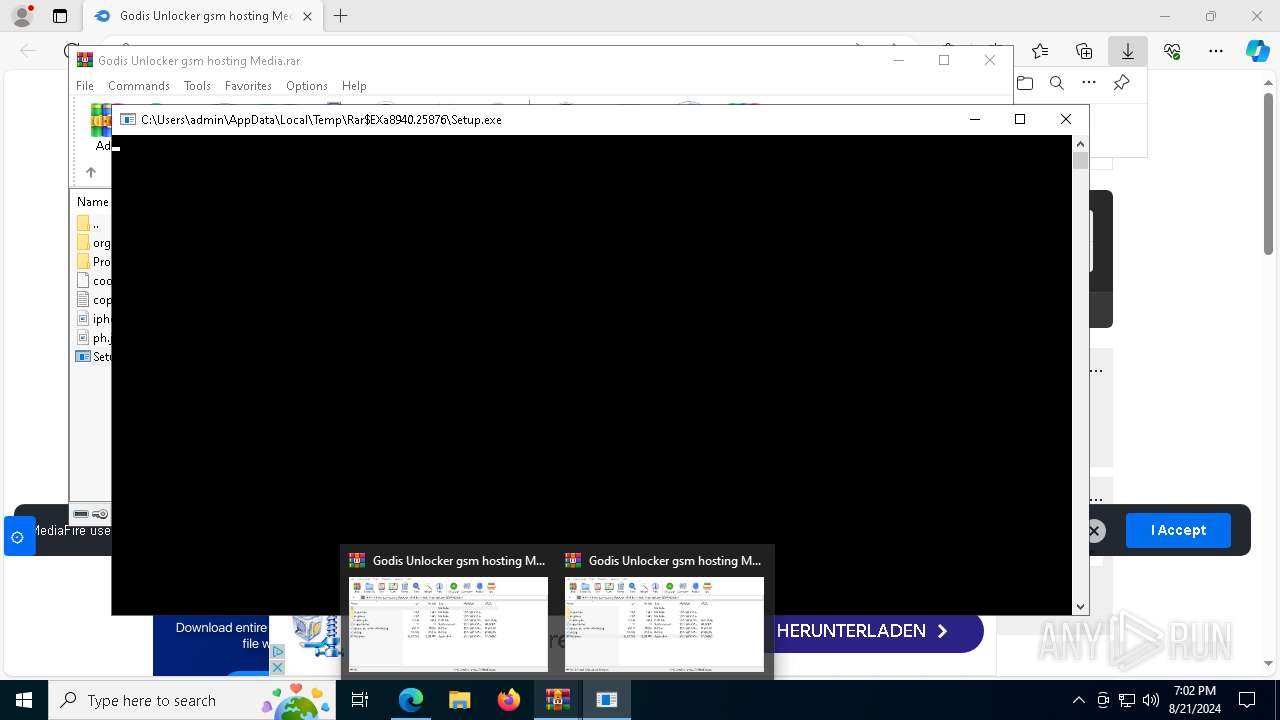This screenshot has height=720, width=1280.
Task: Open Firefox from the taskbar
Action: (509, 700)
